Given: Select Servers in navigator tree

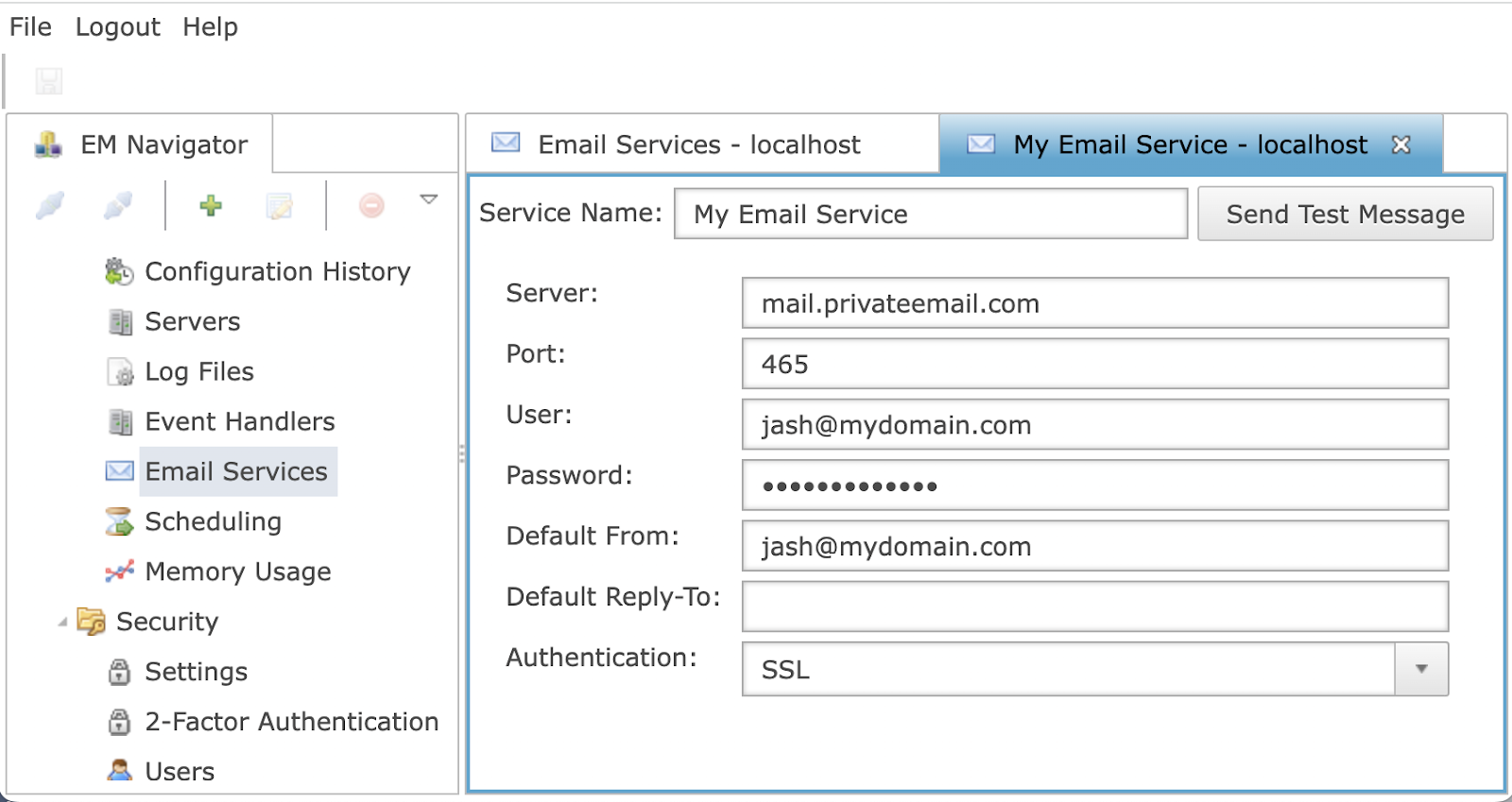Looking at the screenshot, I should coord(193,322).
